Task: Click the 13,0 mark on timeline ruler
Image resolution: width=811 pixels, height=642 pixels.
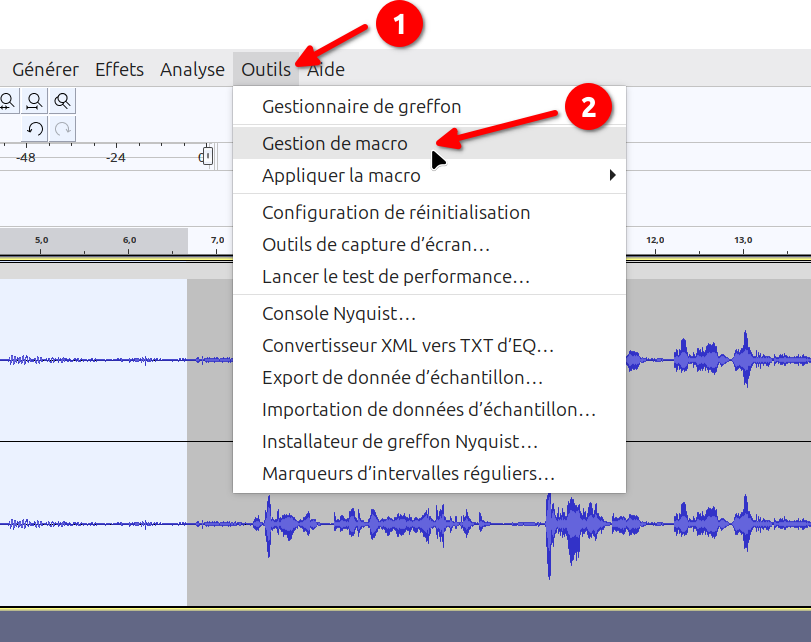Action: (x=743, y=241)
